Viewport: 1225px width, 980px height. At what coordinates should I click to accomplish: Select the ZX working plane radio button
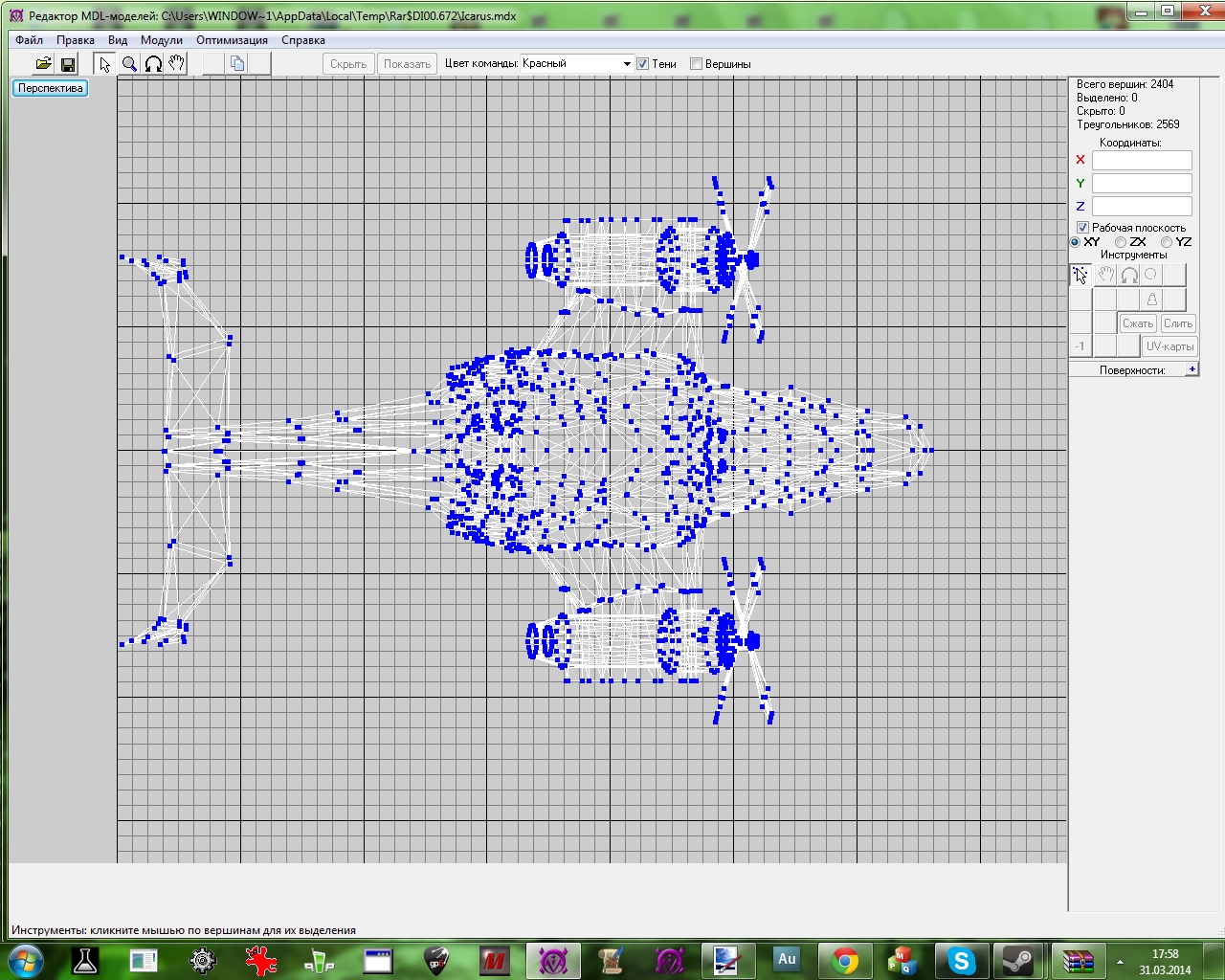coord(1121,242)
